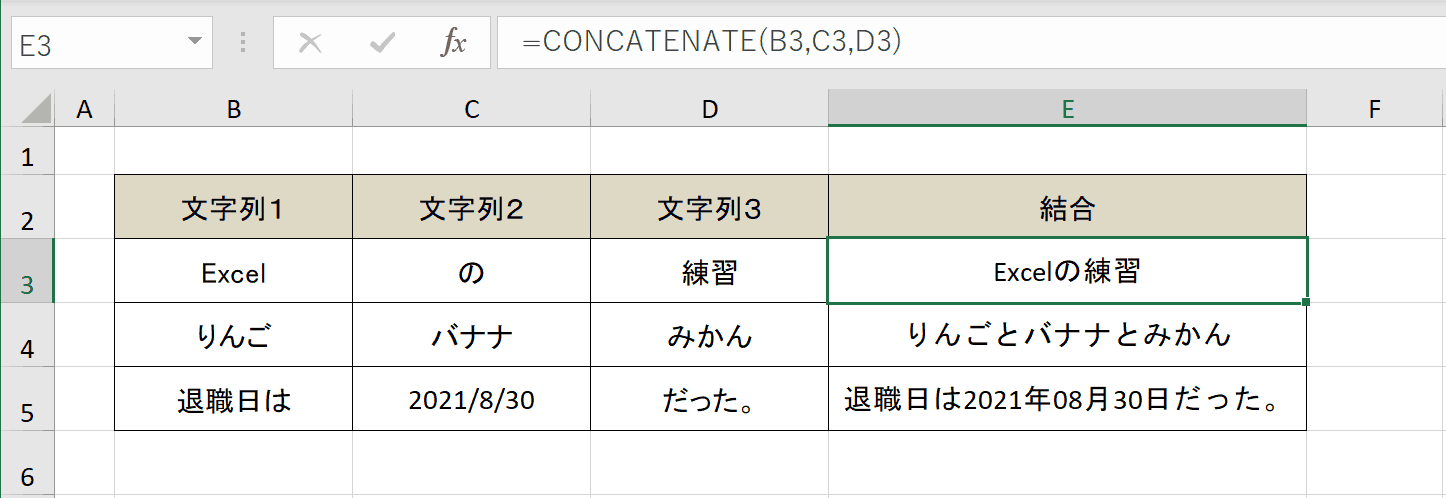Select row 3 header

[27, 271]
